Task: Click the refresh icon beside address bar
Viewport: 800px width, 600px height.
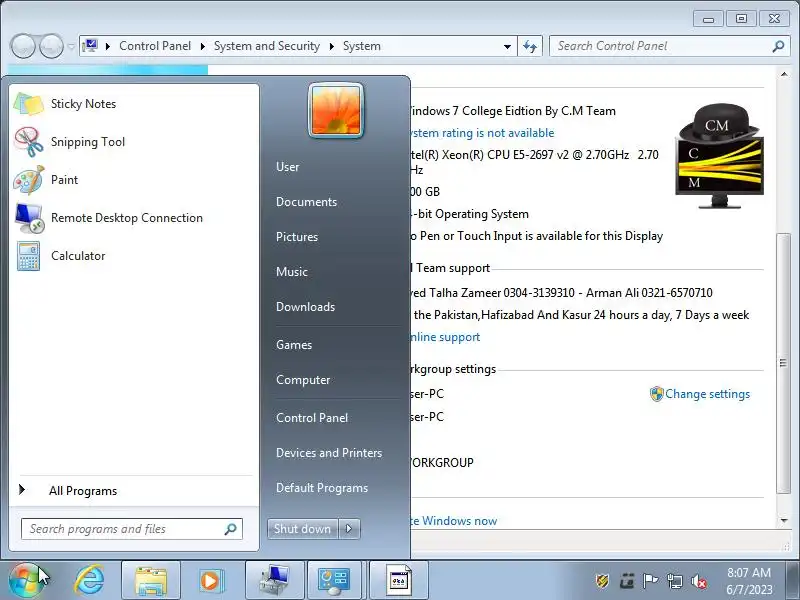Action: [x=530, y=46]
